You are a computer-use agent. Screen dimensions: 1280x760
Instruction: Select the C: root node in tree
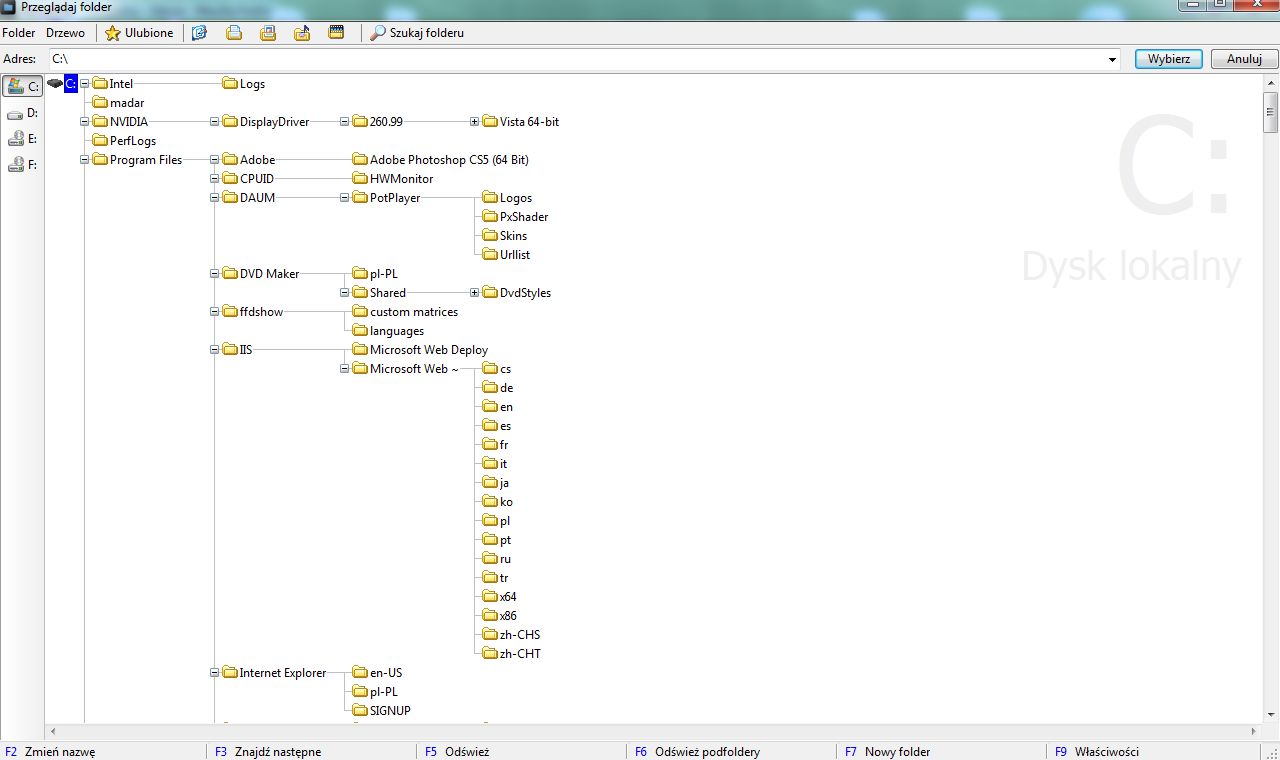[70, 84]
